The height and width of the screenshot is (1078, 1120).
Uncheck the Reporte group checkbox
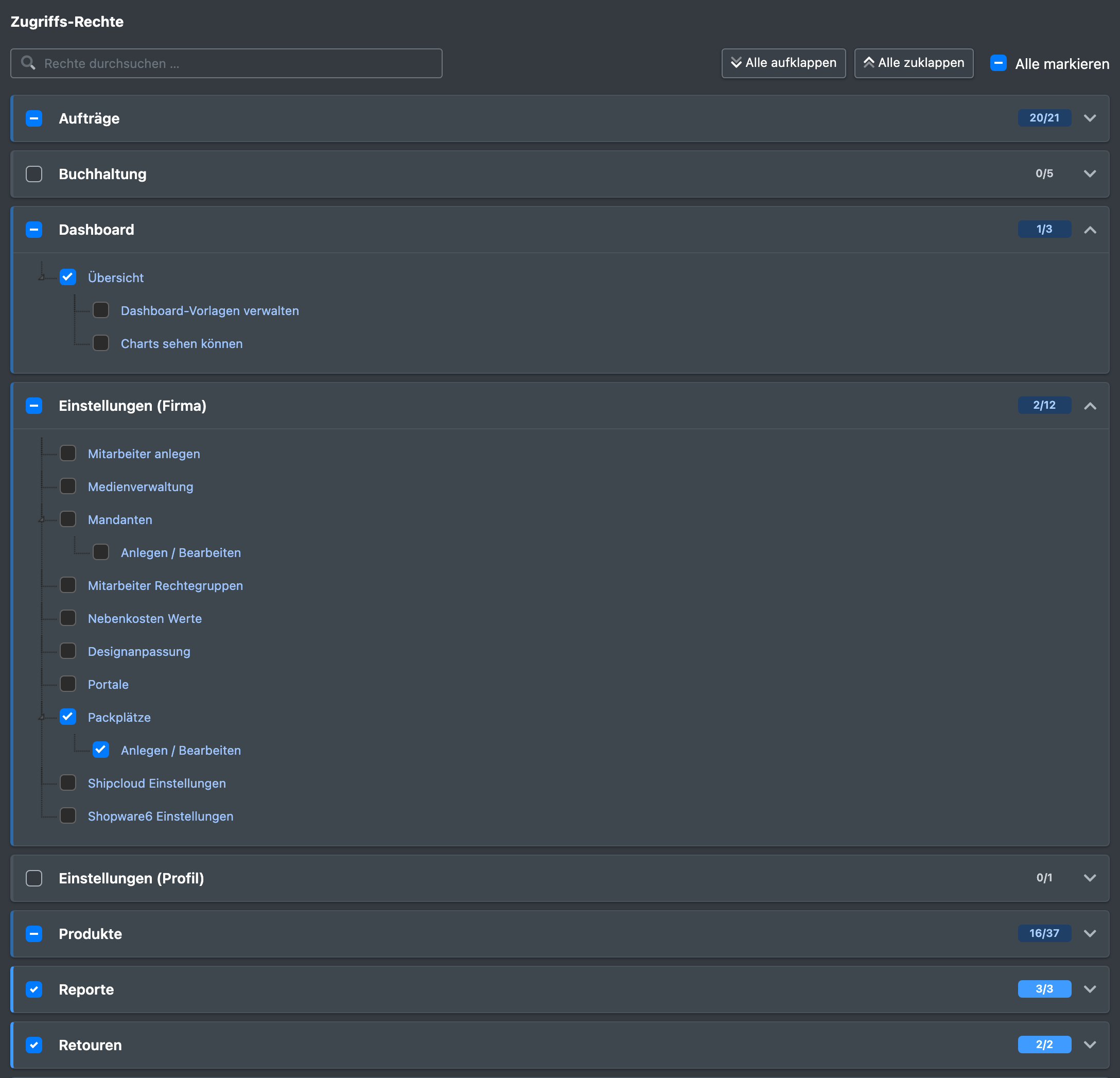click(x=34, y=989)
